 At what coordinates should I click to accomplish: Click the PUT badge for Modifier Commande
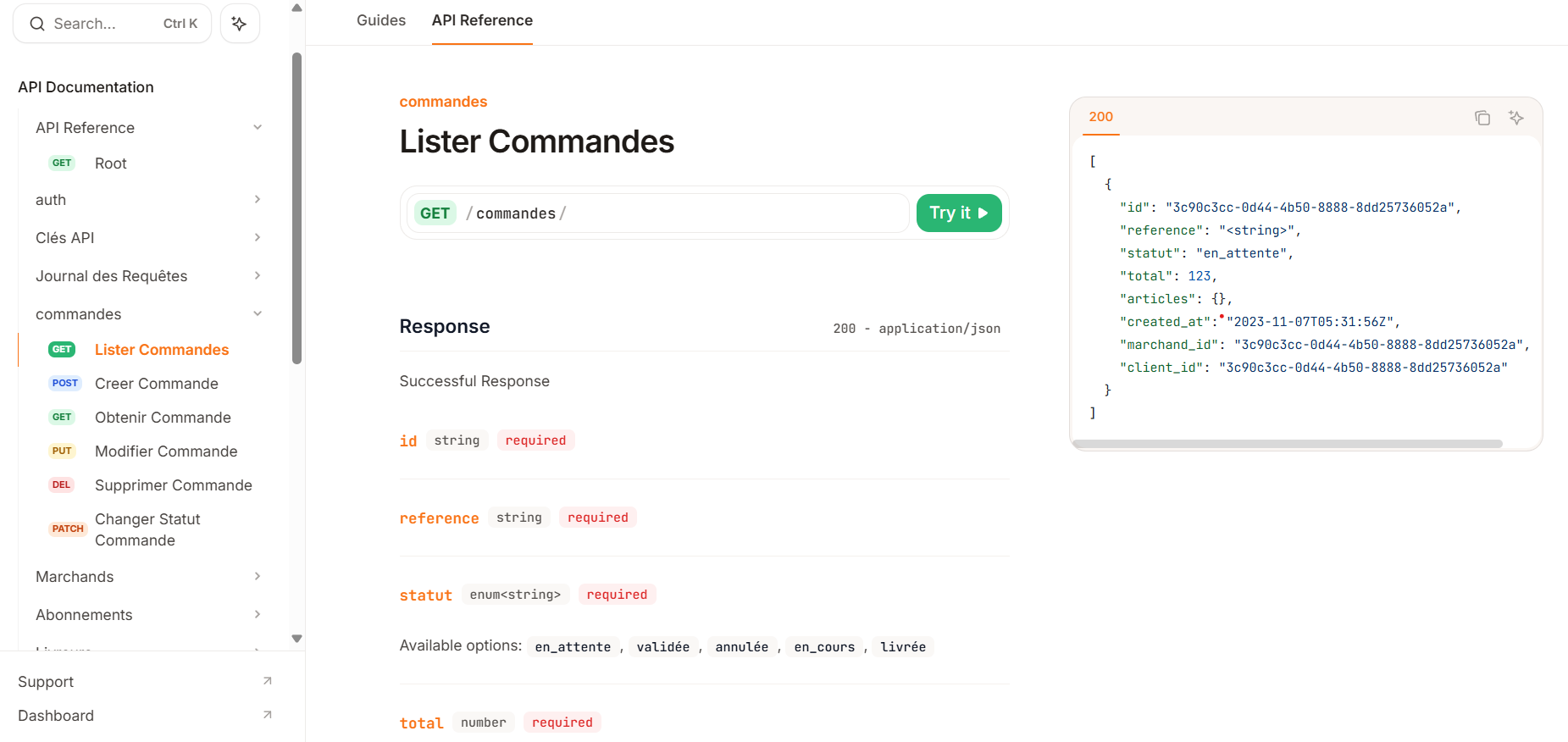click(x=62, y=451)
